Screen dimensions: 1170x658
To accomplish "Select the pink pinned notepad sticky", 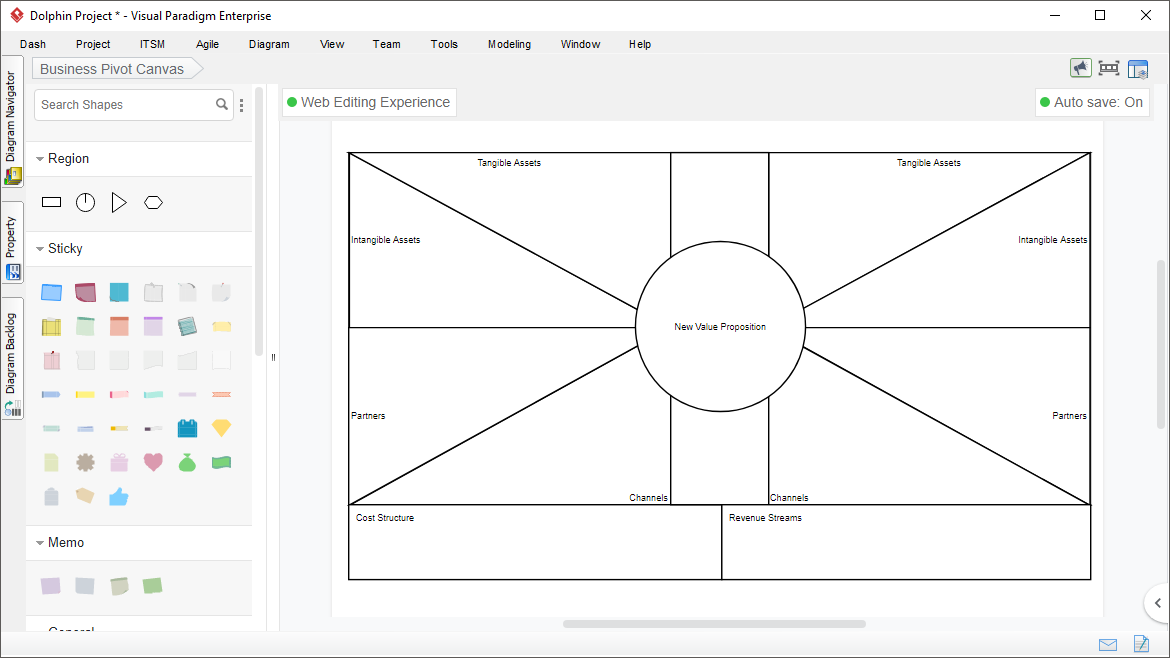I will pyautogui.click(x=51, y=360).
